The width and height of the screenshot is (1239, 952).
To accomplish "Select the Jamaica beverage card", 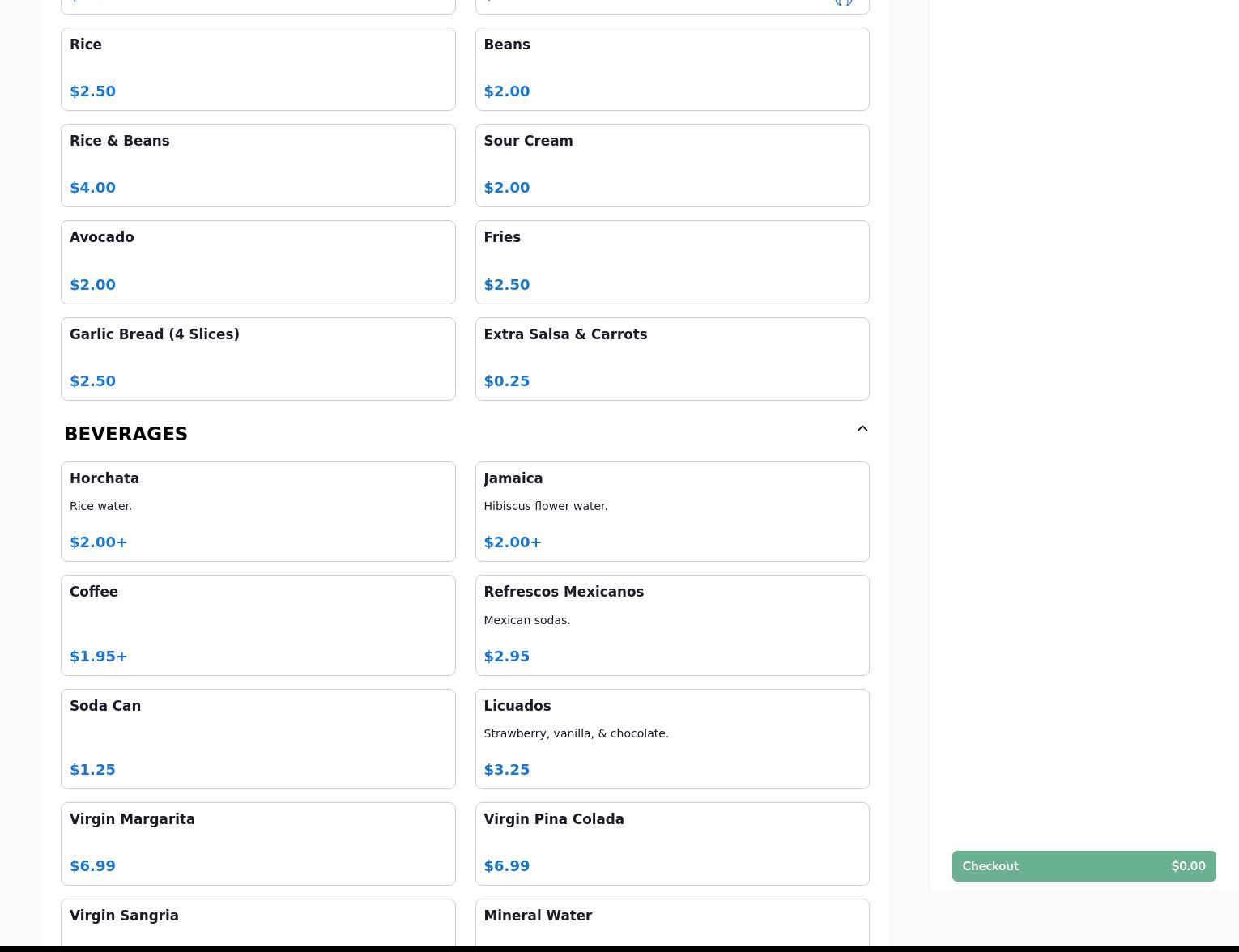I will 672,512.
